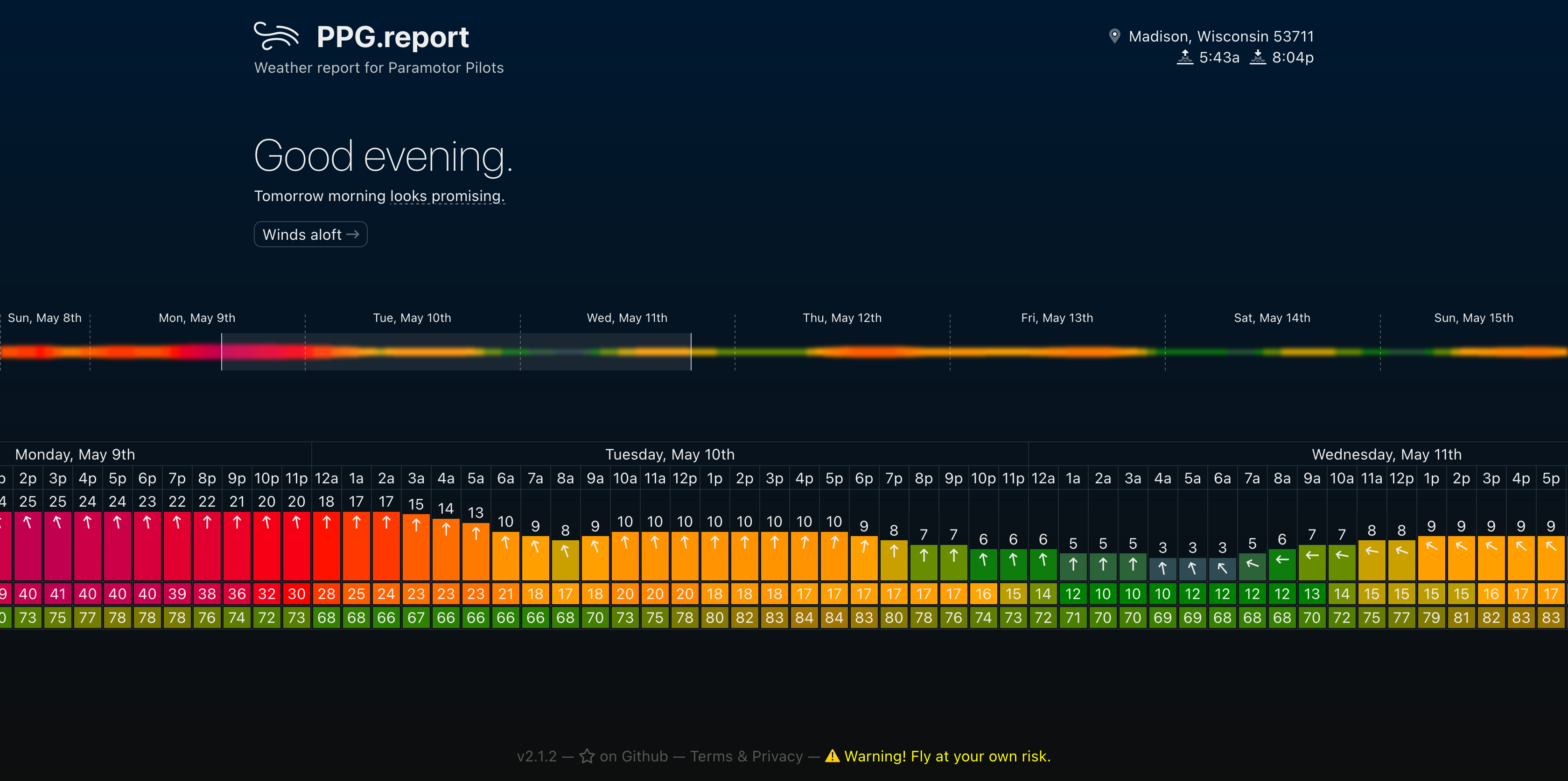
Task: Click the highlighted Wednesday band on the color timeline
Action: [606, 351]
